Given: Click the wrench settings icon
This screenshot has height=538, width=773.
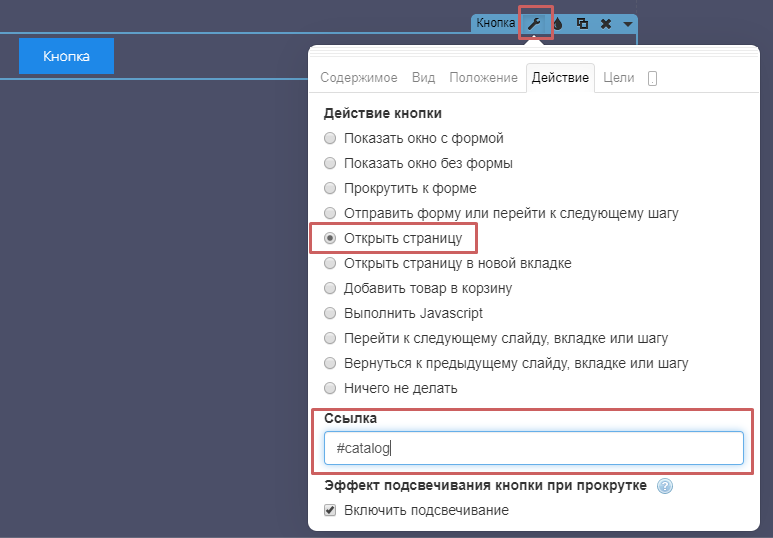Looking at the screenshot, I should pos(535,23).
